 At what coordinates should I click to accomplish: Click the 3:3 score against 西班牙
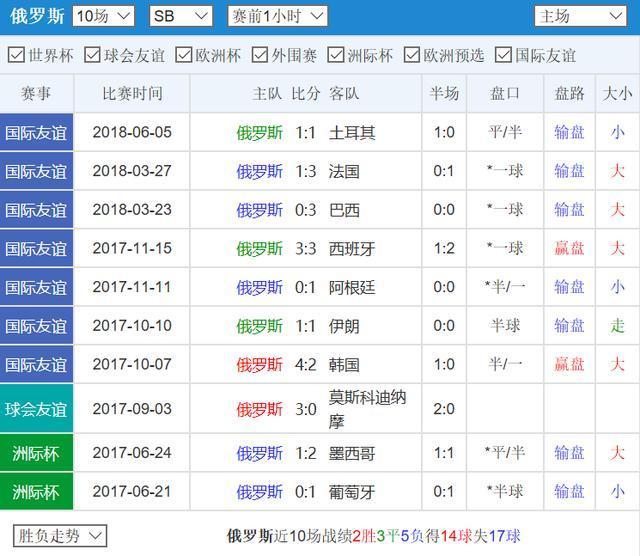coord(306,249)
